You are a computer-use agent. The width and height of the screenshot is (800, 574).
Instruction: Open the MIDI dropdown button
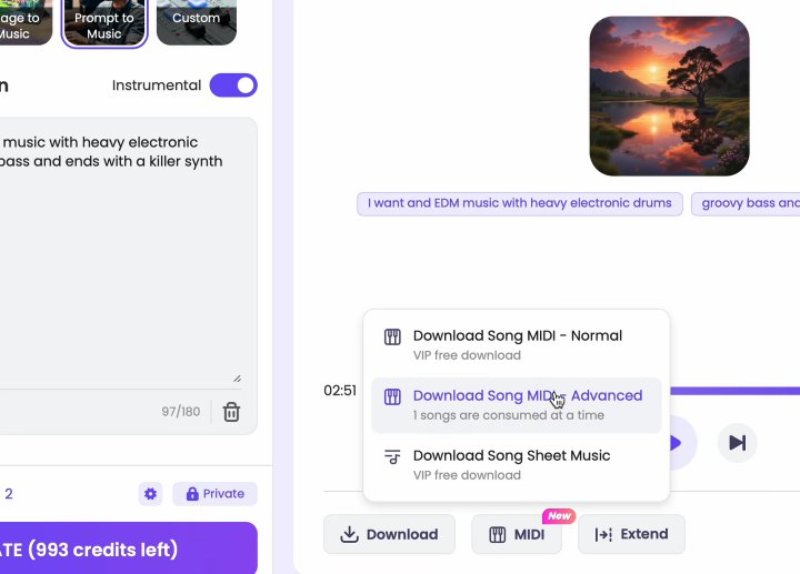tap(516, 534)
